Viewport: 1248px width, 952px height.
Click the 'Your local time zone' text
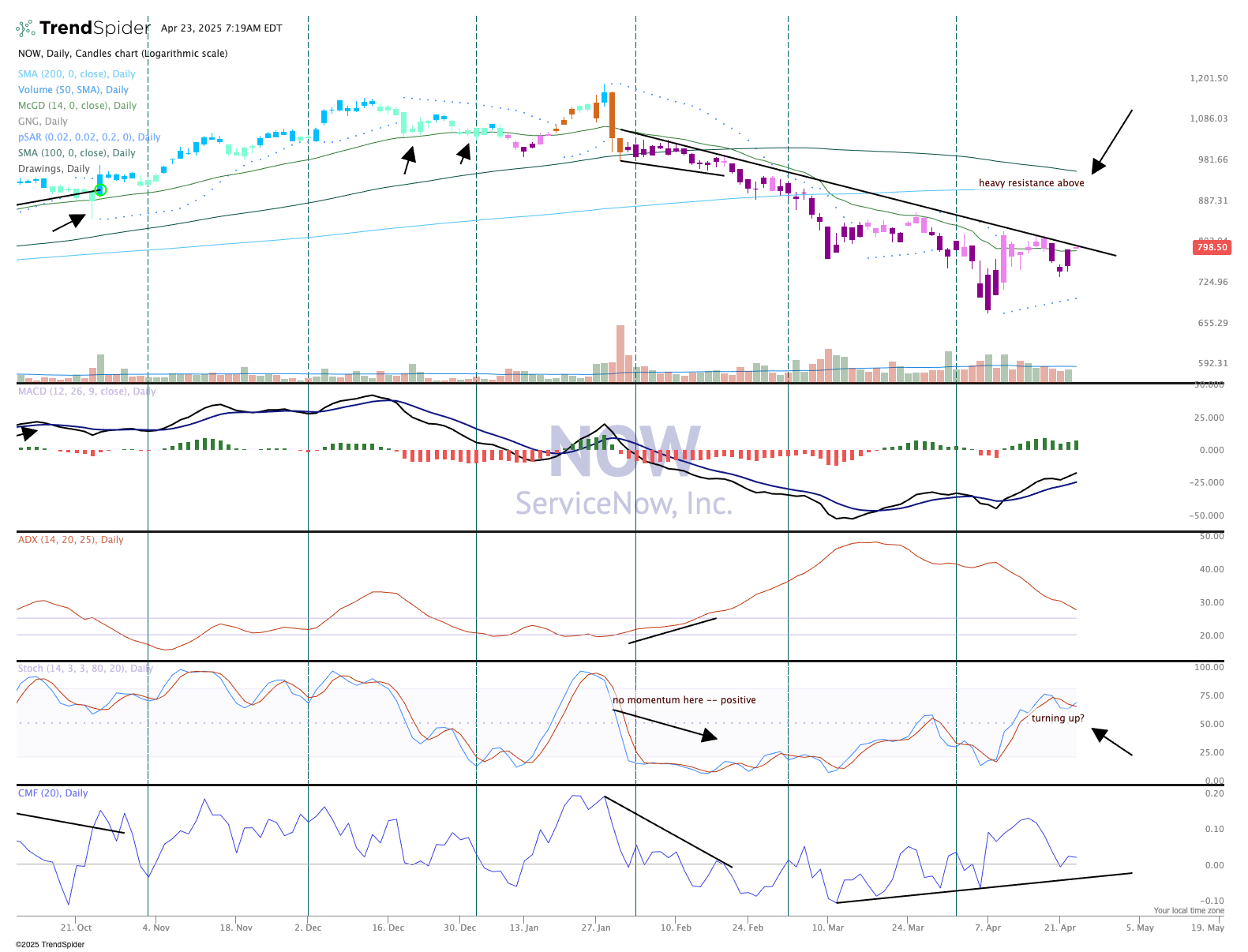coord(1188,911)
